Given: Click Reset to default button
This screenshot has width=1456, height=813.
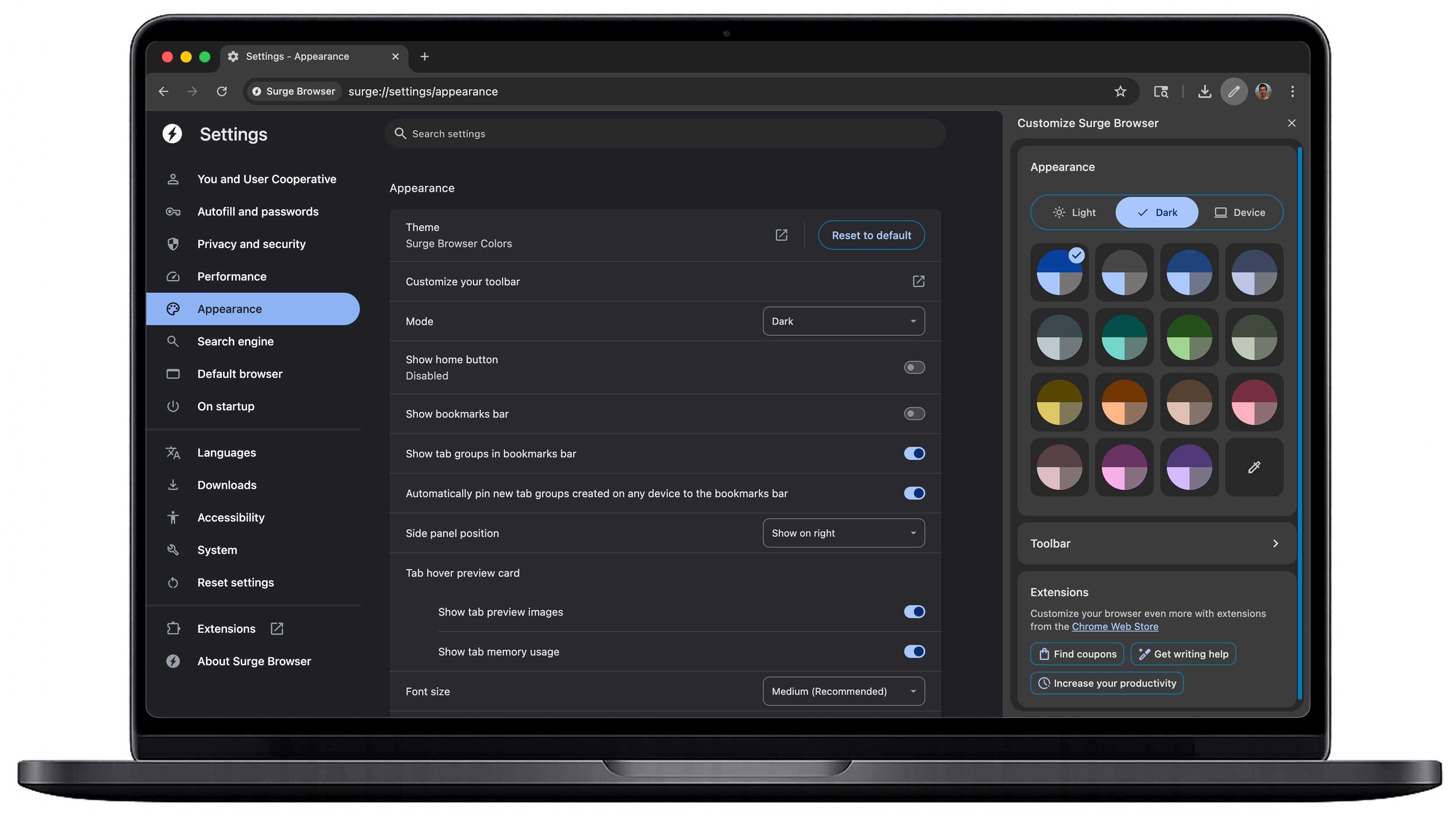Looking at the screenshot, I should (x=871, y=235).
